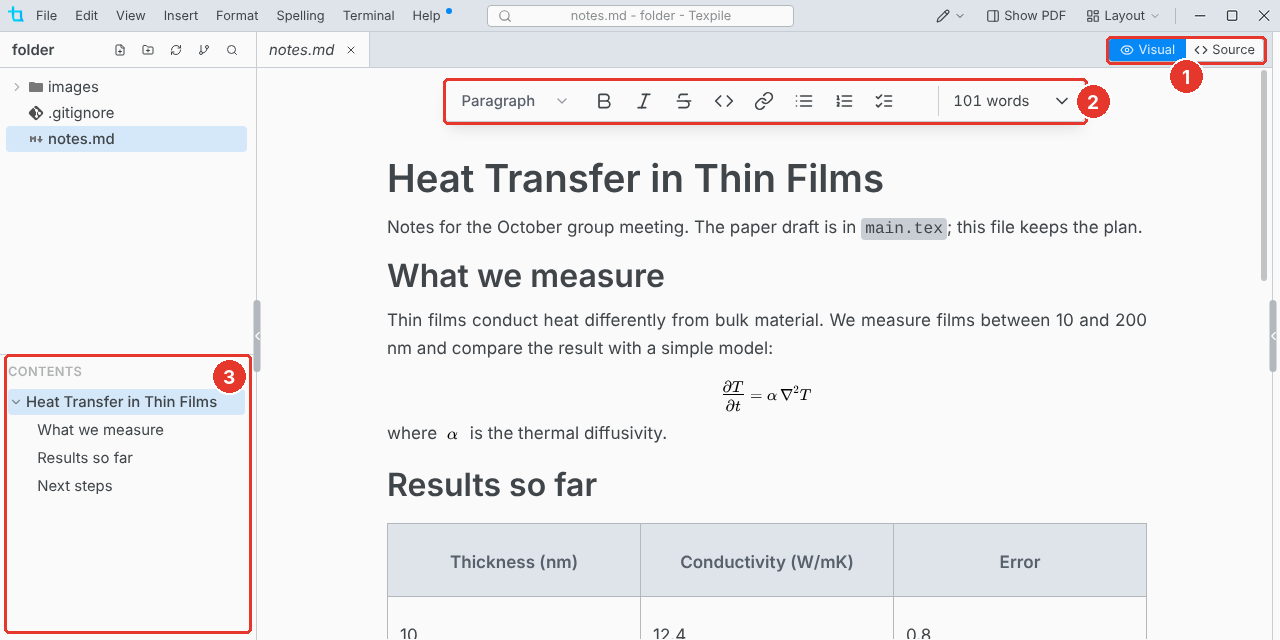Open the Layout dropdown
The height and width of the screenshot is (640, 1280).
click(1123, 16)
